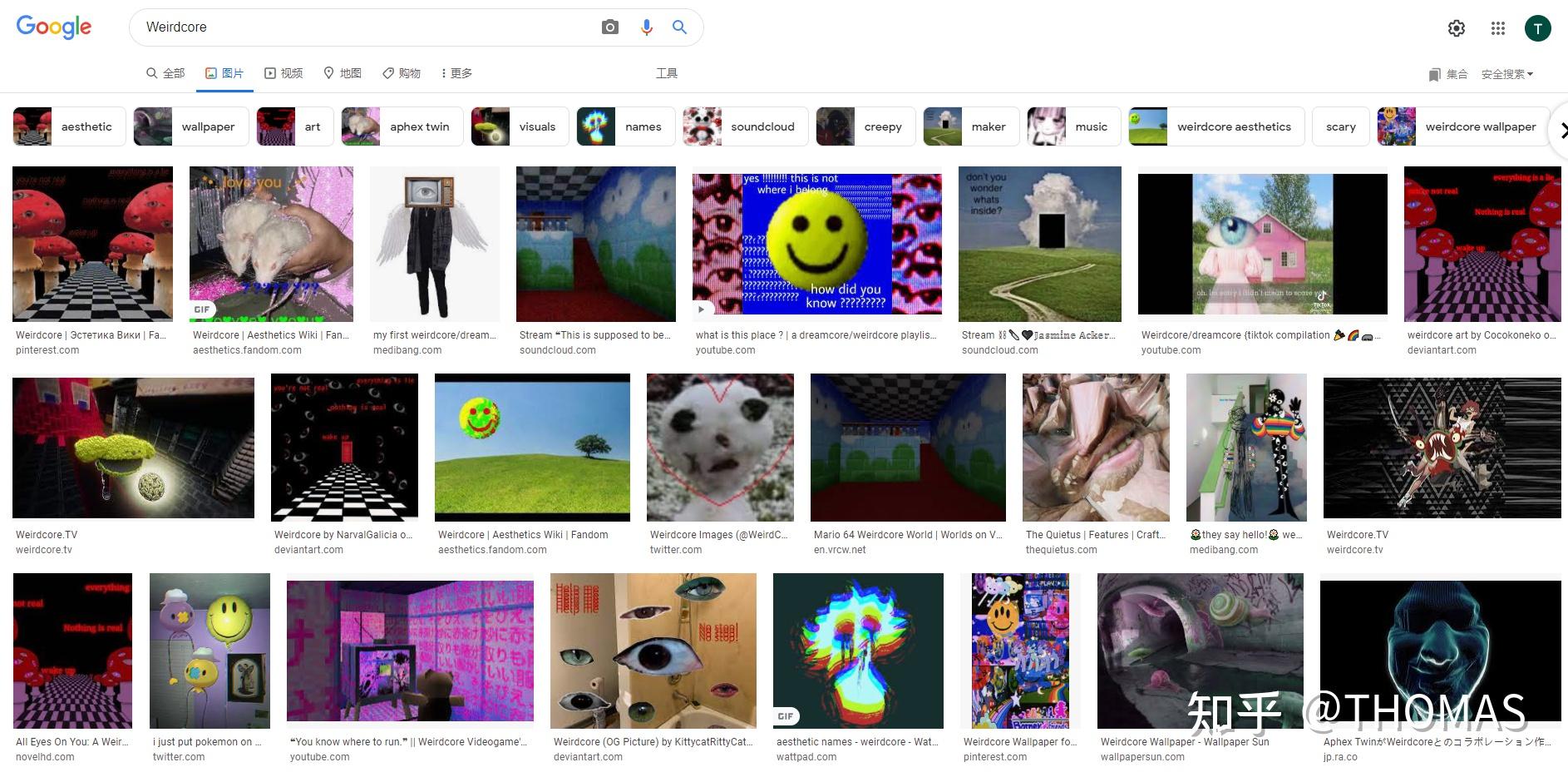Open 'Weirdcore by NarvalGalicia' title link
The image size is (1568, 777).
pos(343,535)
